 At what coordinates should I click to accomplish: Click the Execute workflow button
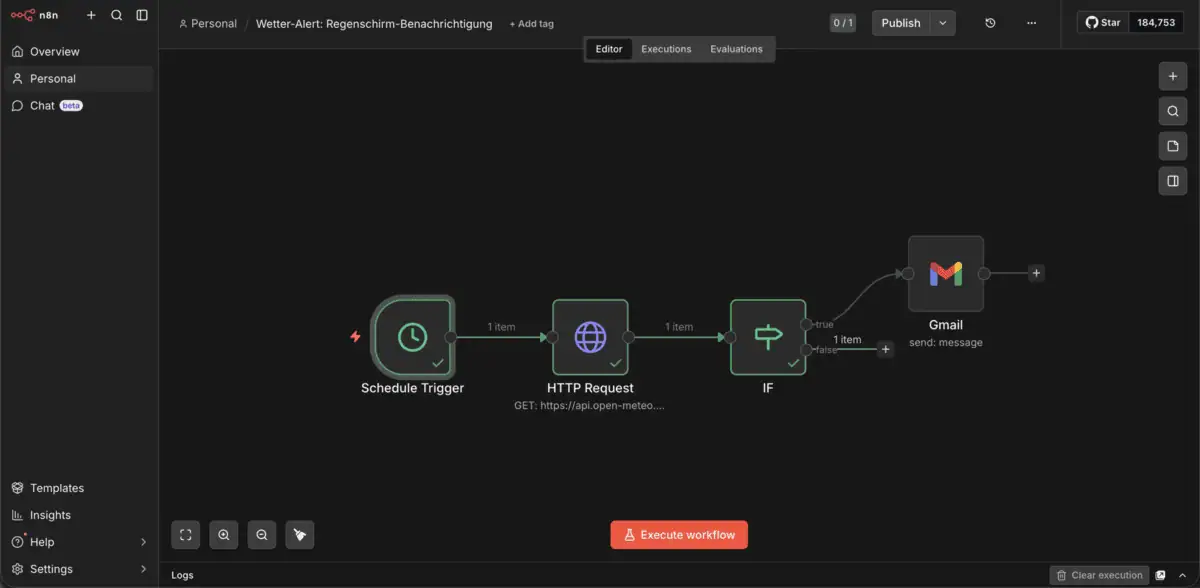point(679,534)
